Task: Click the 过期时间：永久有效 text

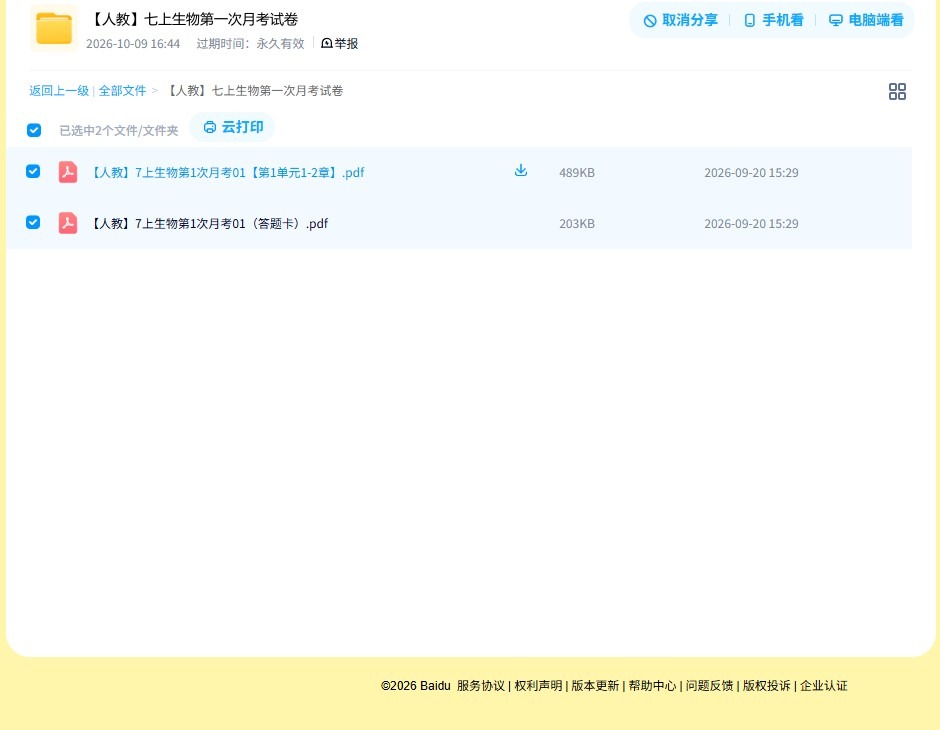Action: point(251,44)
